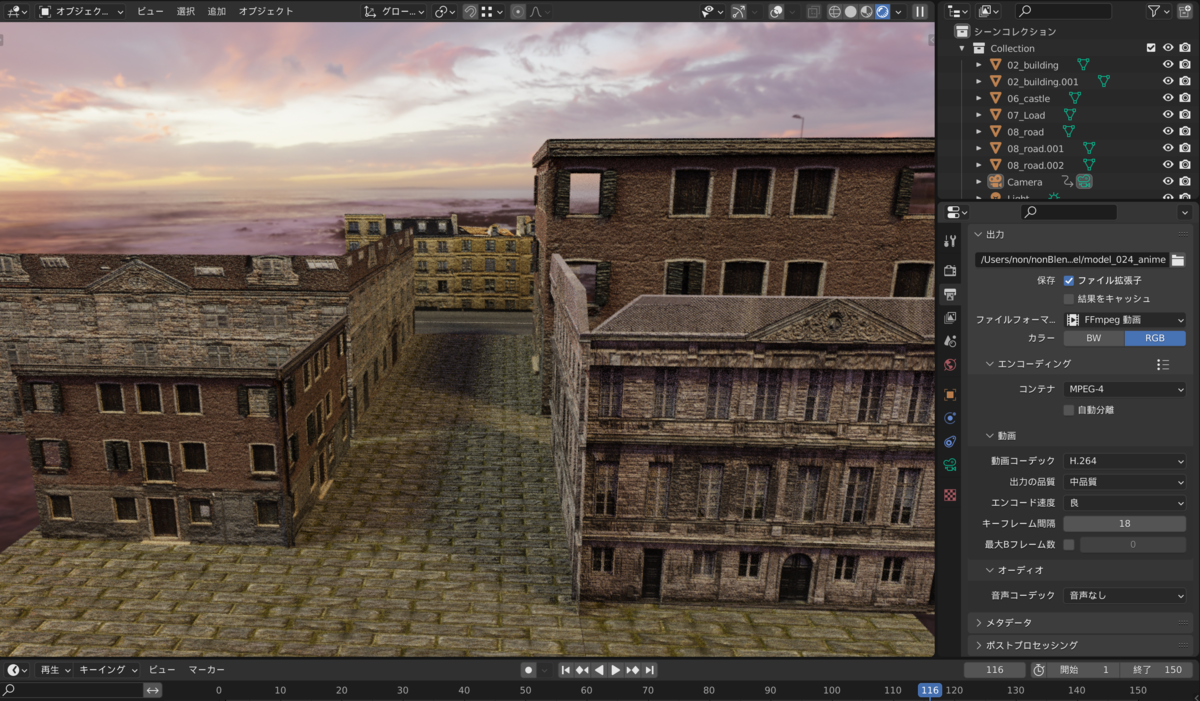Select rendered viewport shading

882,12
